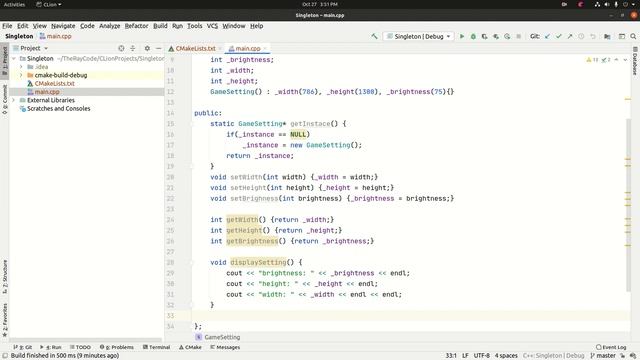Open the Event Log
640x360 pixels.
[x=611, y=347]
